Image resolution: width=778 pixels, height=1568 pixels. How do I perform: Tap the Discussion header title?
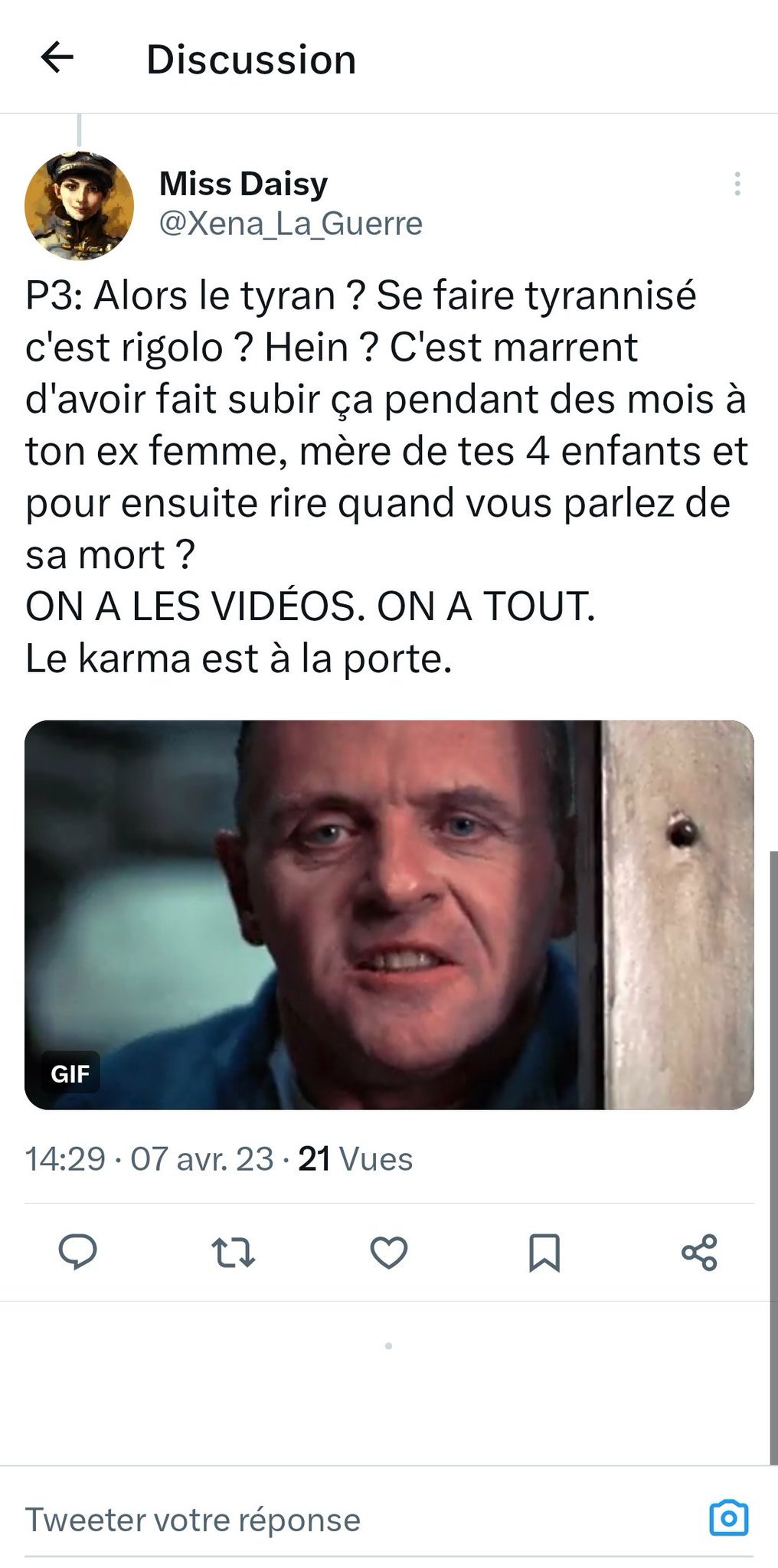(251, 60)
